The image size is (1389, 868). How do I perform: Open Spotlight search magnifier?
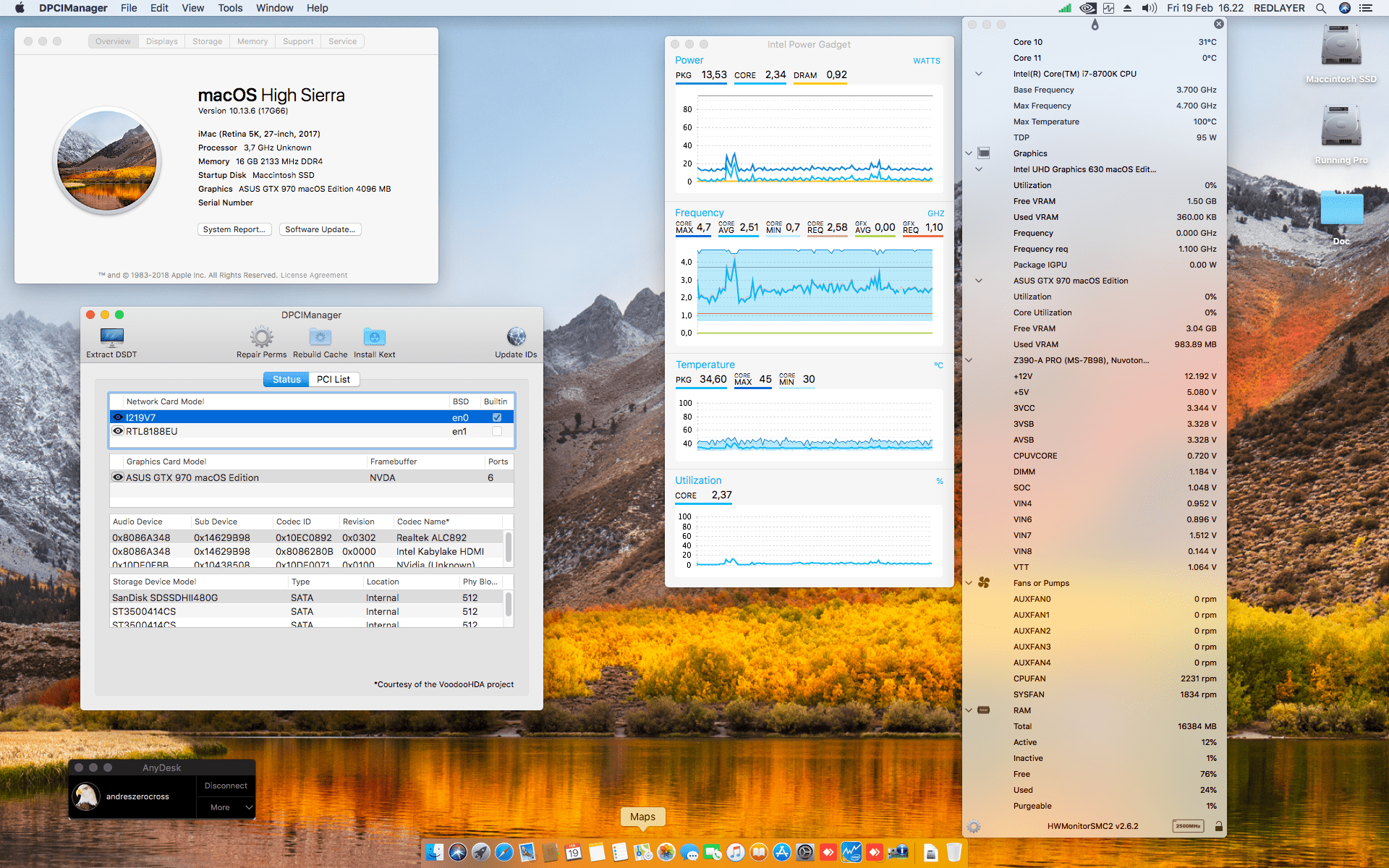(x=1321, y=8)
